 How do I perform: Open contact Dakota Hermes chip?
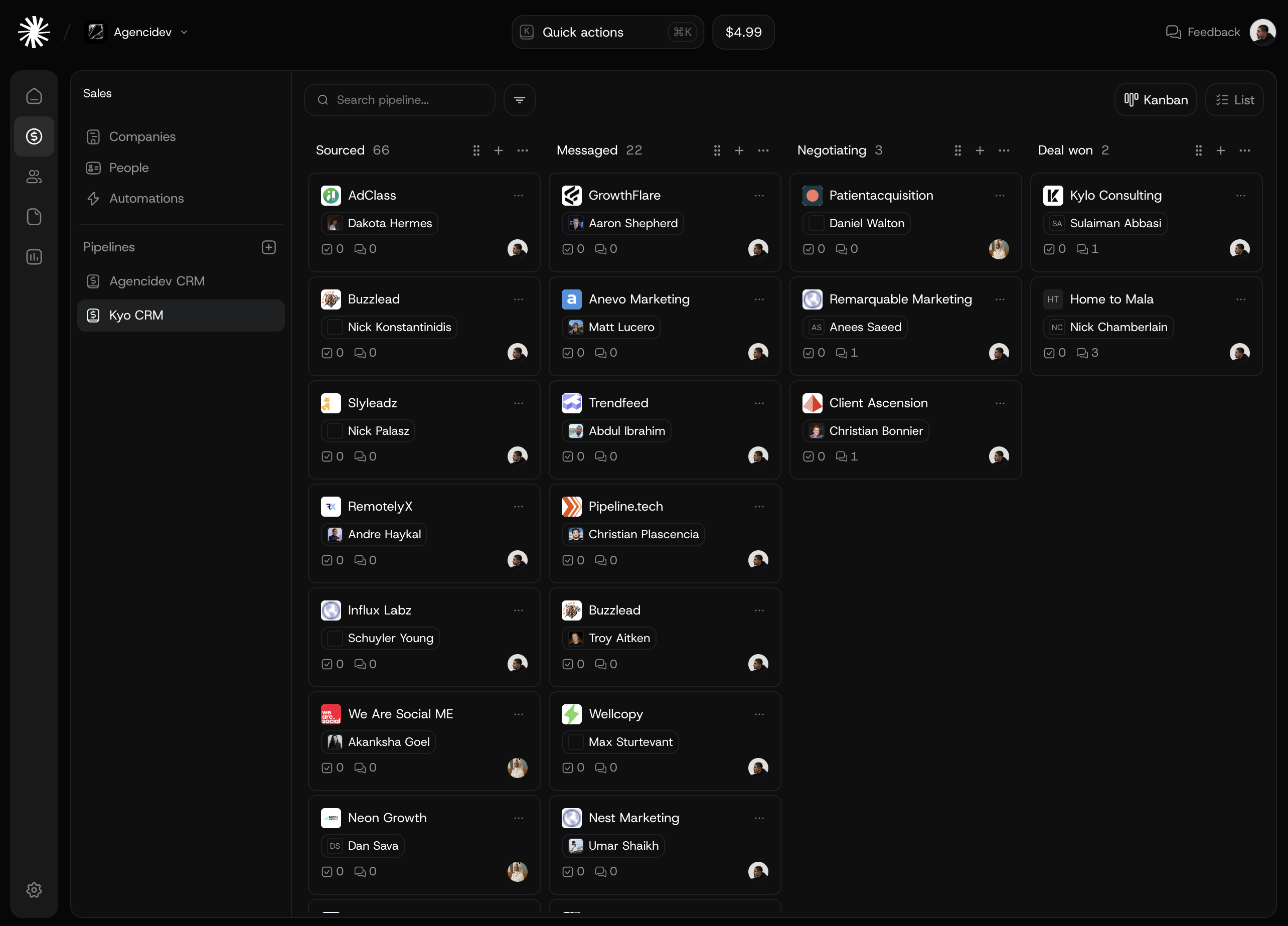tap(380, 223)
